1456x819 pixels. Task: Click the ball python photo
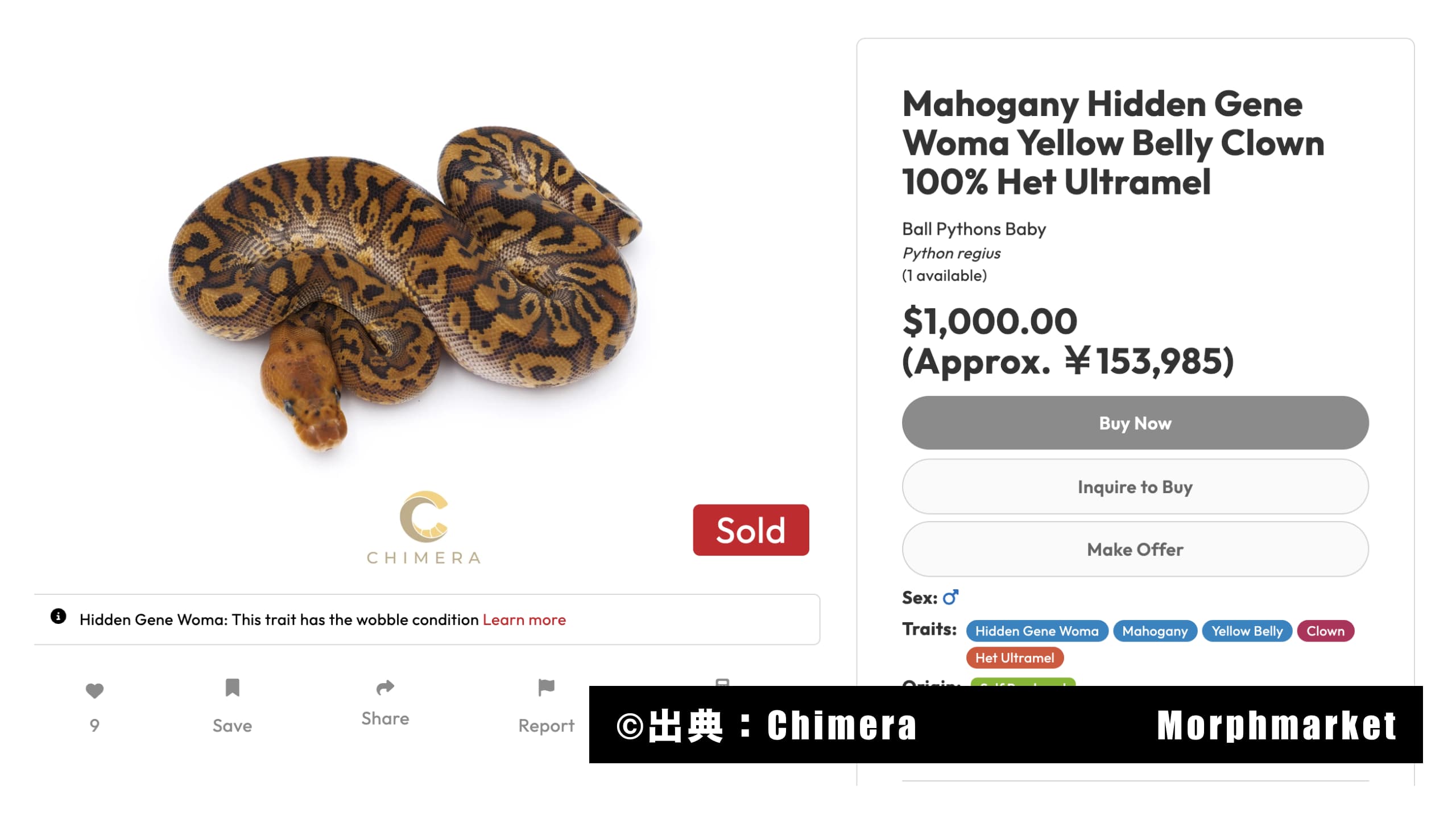[406, 288]
